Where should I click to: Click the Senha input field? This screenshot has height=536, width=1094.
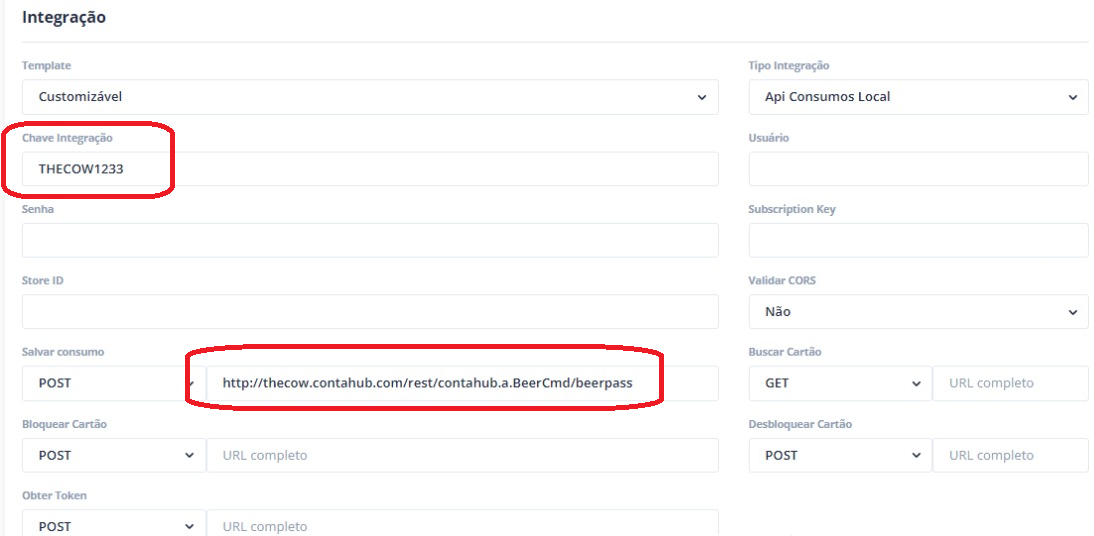(x=370, y=240)
